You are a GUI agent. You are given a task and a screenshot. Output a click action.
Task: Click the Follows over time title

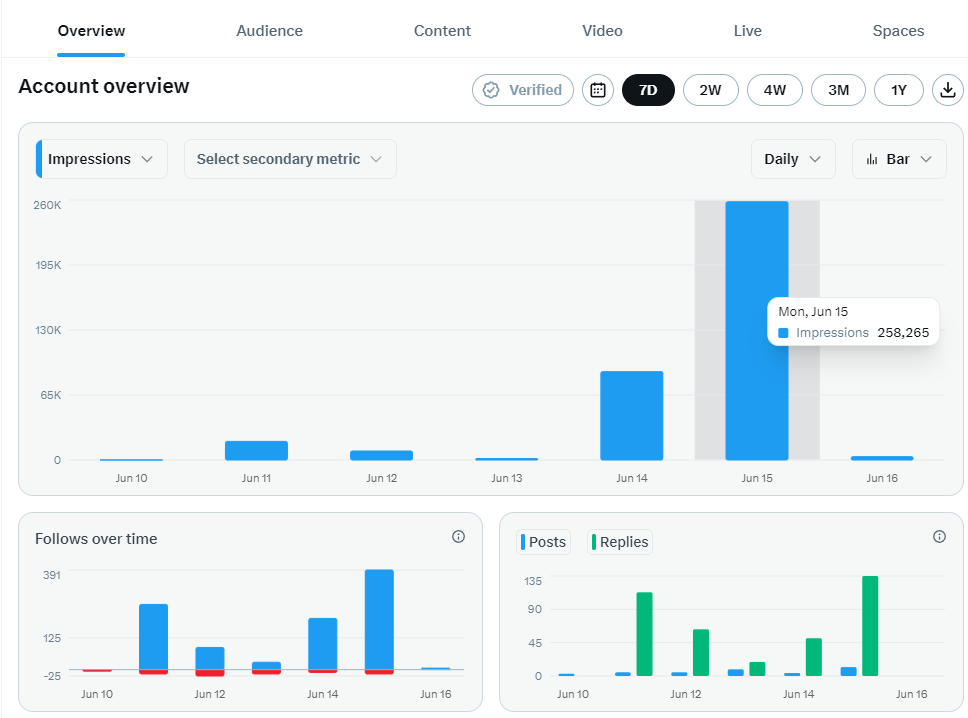[x=96, y=539]
